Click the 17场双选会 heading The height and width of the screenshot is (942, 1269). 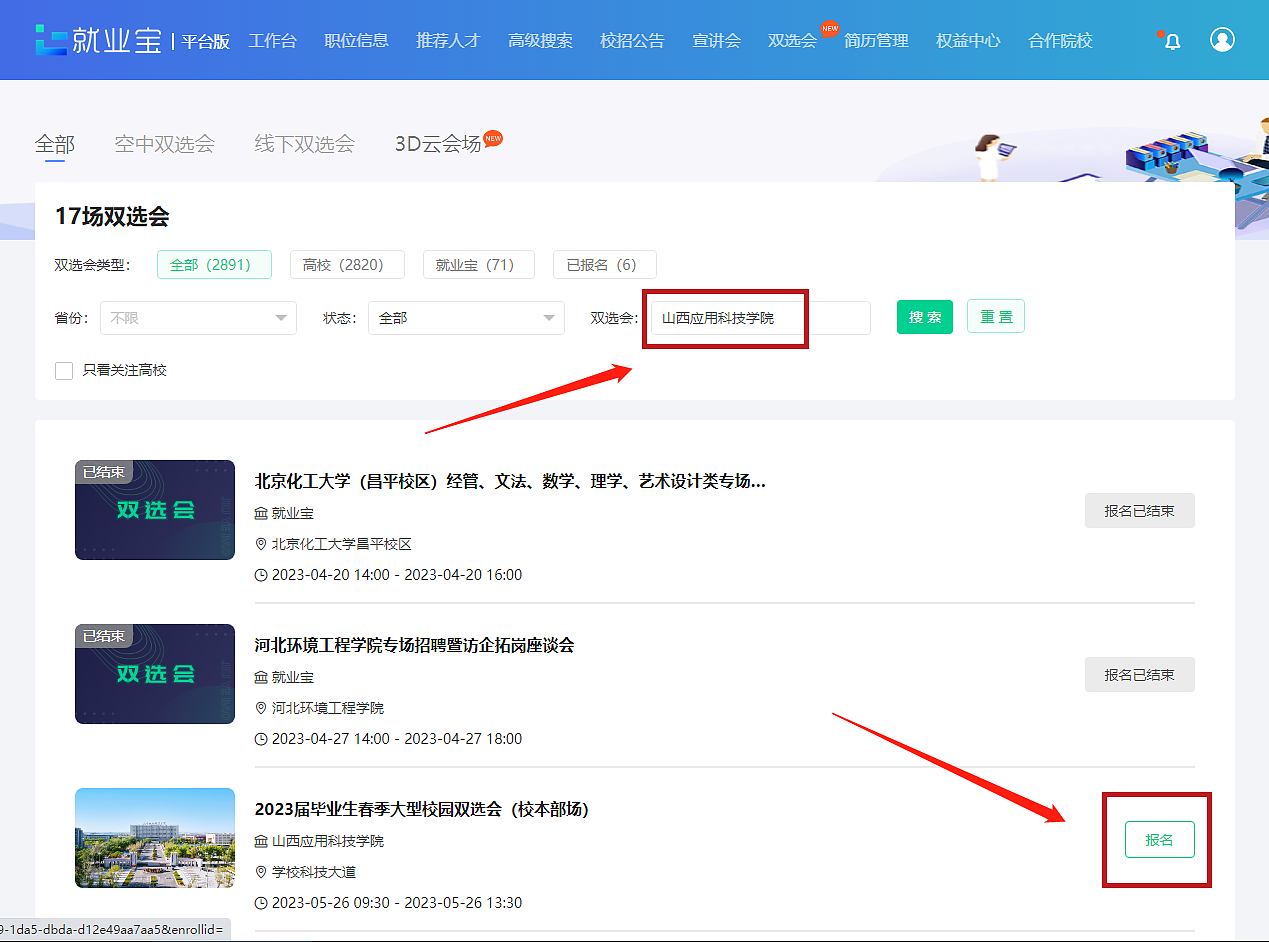(x=112, y=216)
